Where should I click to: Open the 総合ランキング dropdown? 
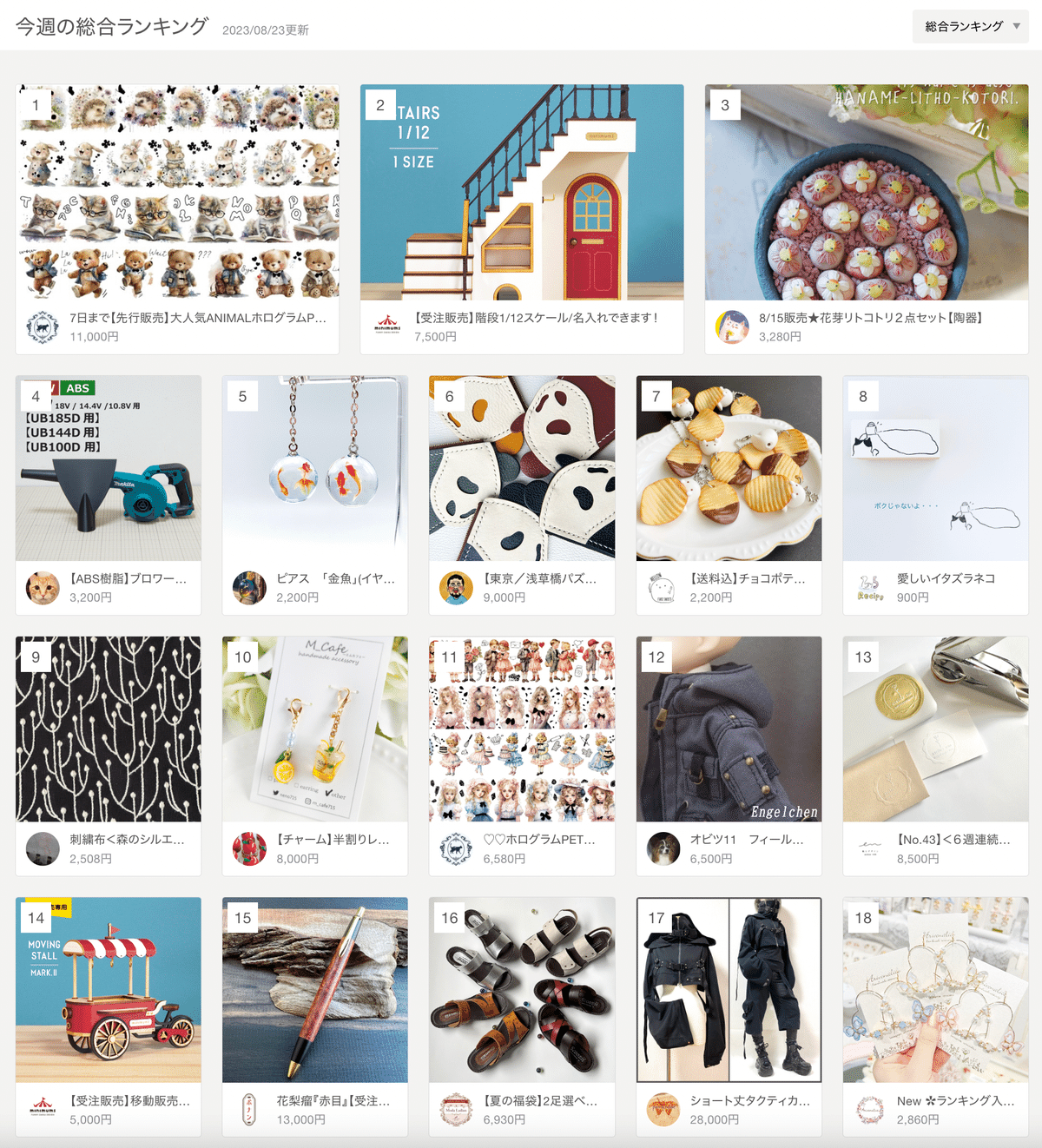coord(970,26)
